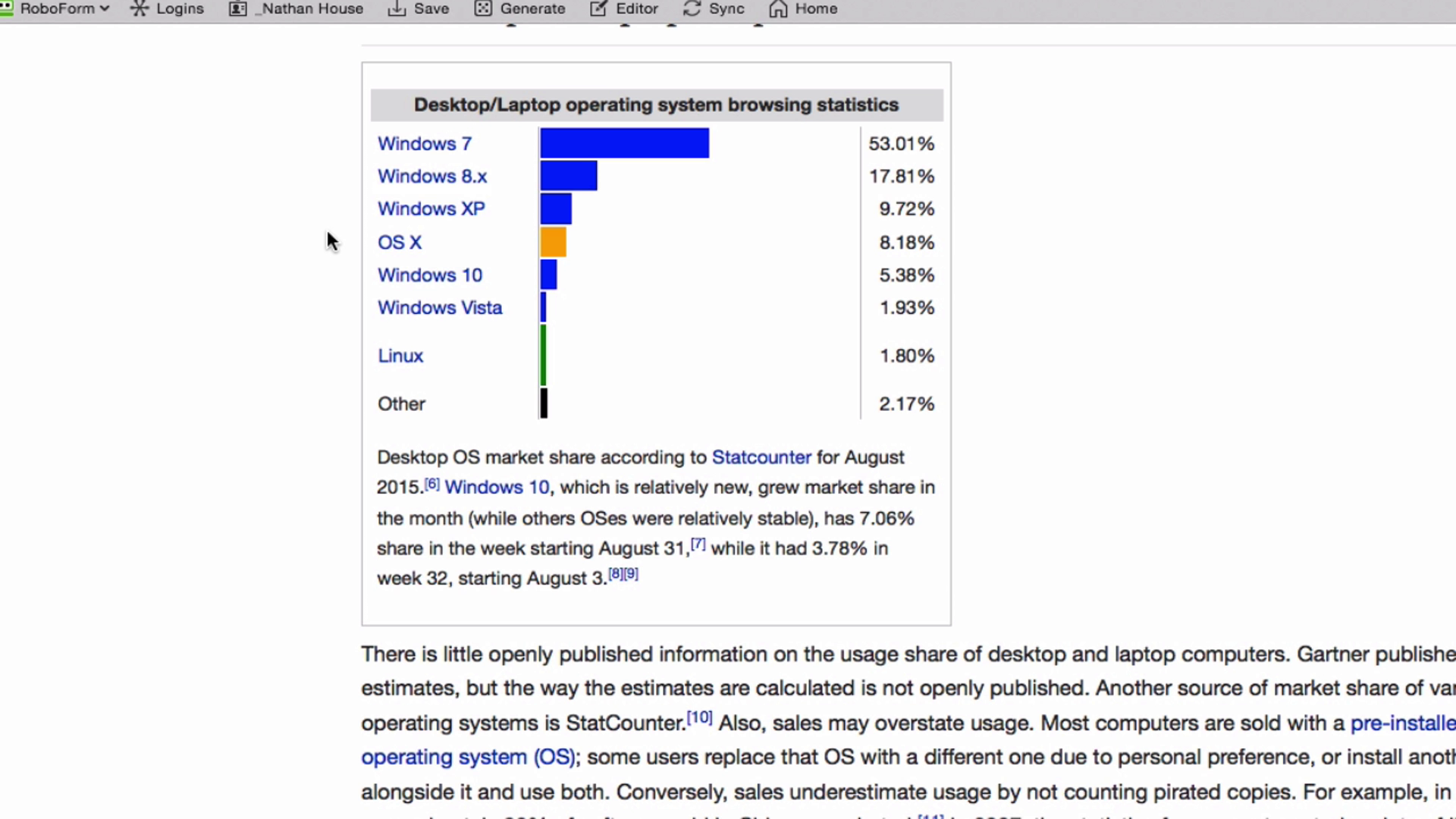1456x819 pixels.
Task: Open footnote reference [6]
Action: (431, 484)
